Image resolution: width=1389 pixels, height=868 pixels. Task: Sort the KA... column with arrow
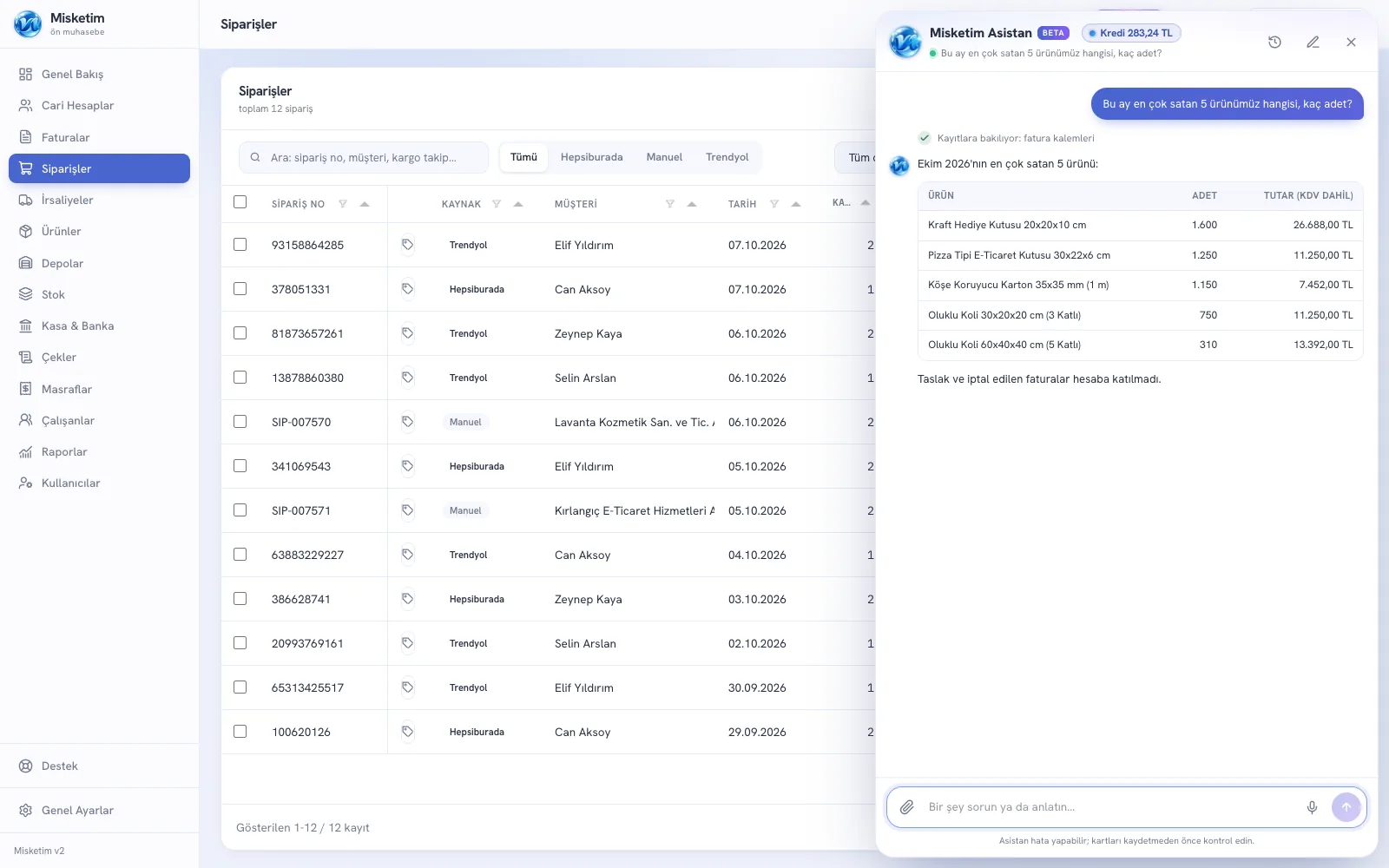tap(866, 203)
